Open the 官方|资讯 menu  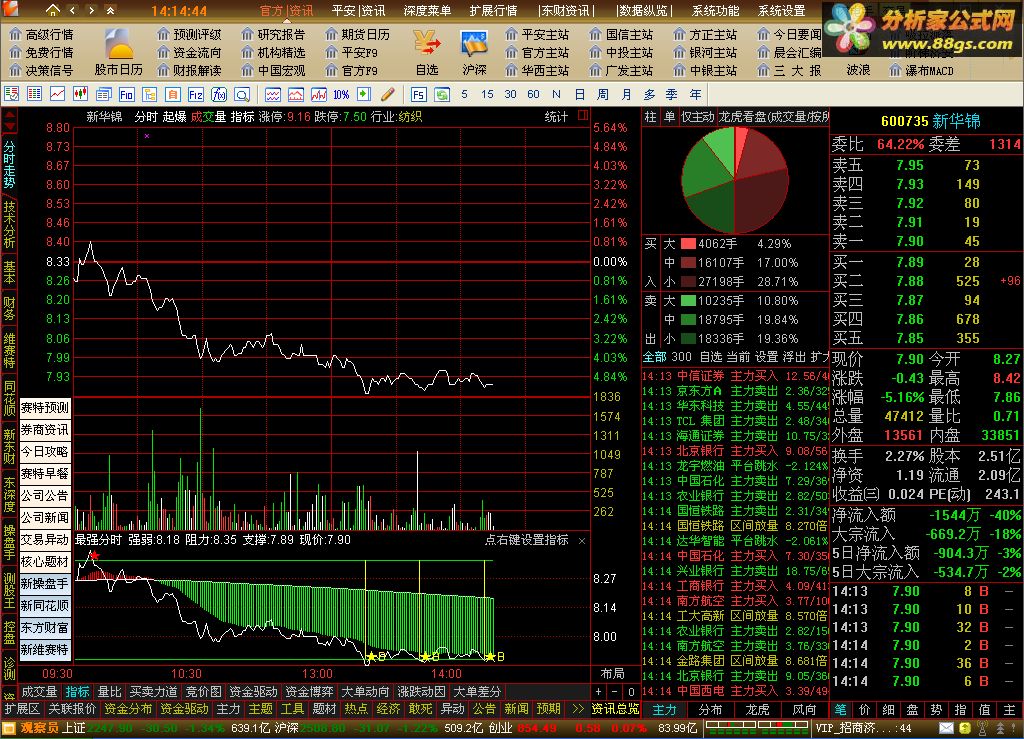[x=286, y=10]
